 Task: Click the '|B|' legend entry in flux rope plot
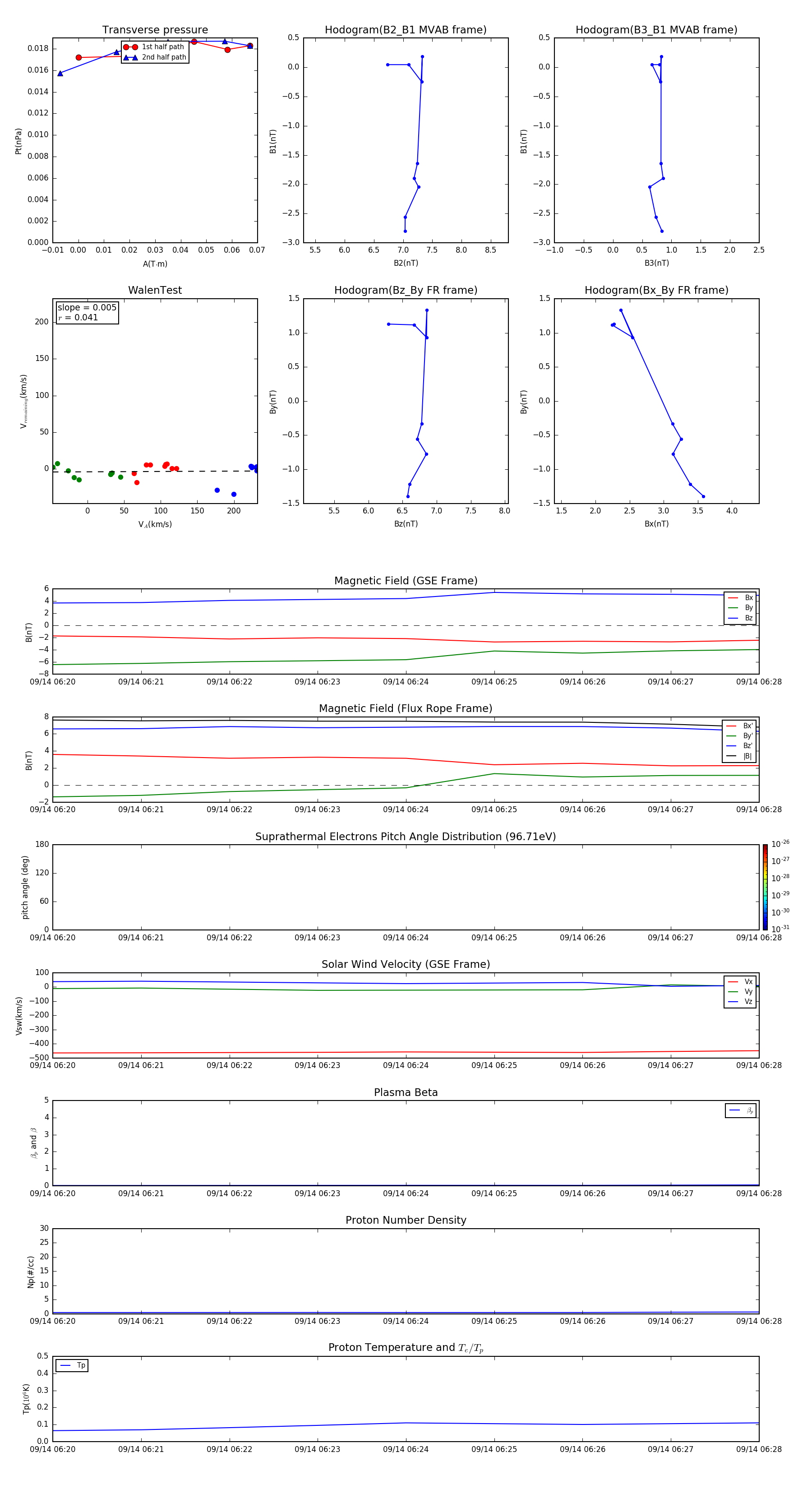coord(740,756)
